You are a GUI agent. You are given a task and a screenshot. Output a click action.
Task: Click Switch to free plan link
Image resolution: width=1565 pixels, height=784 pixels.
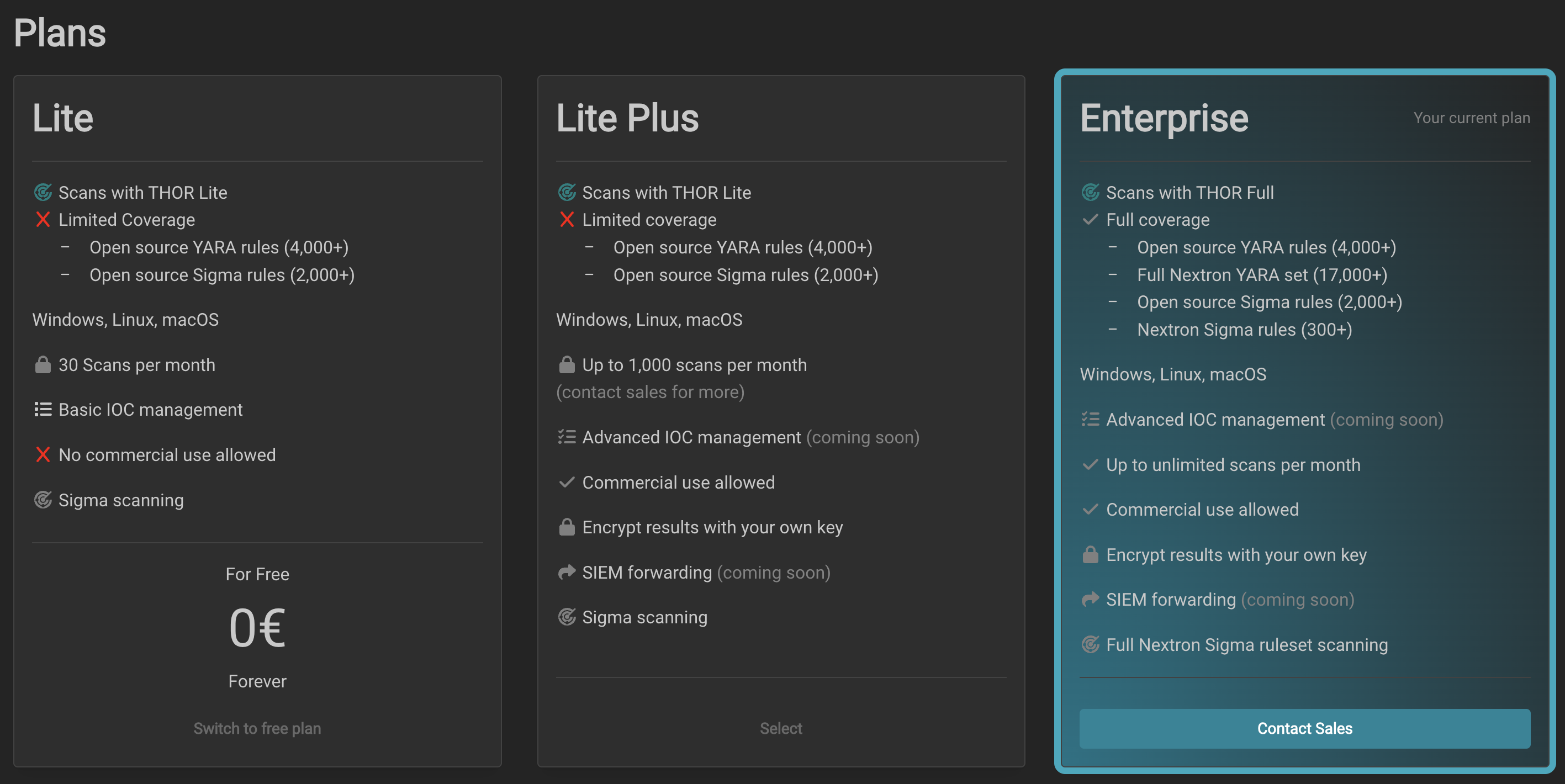[x=257, y=728]
